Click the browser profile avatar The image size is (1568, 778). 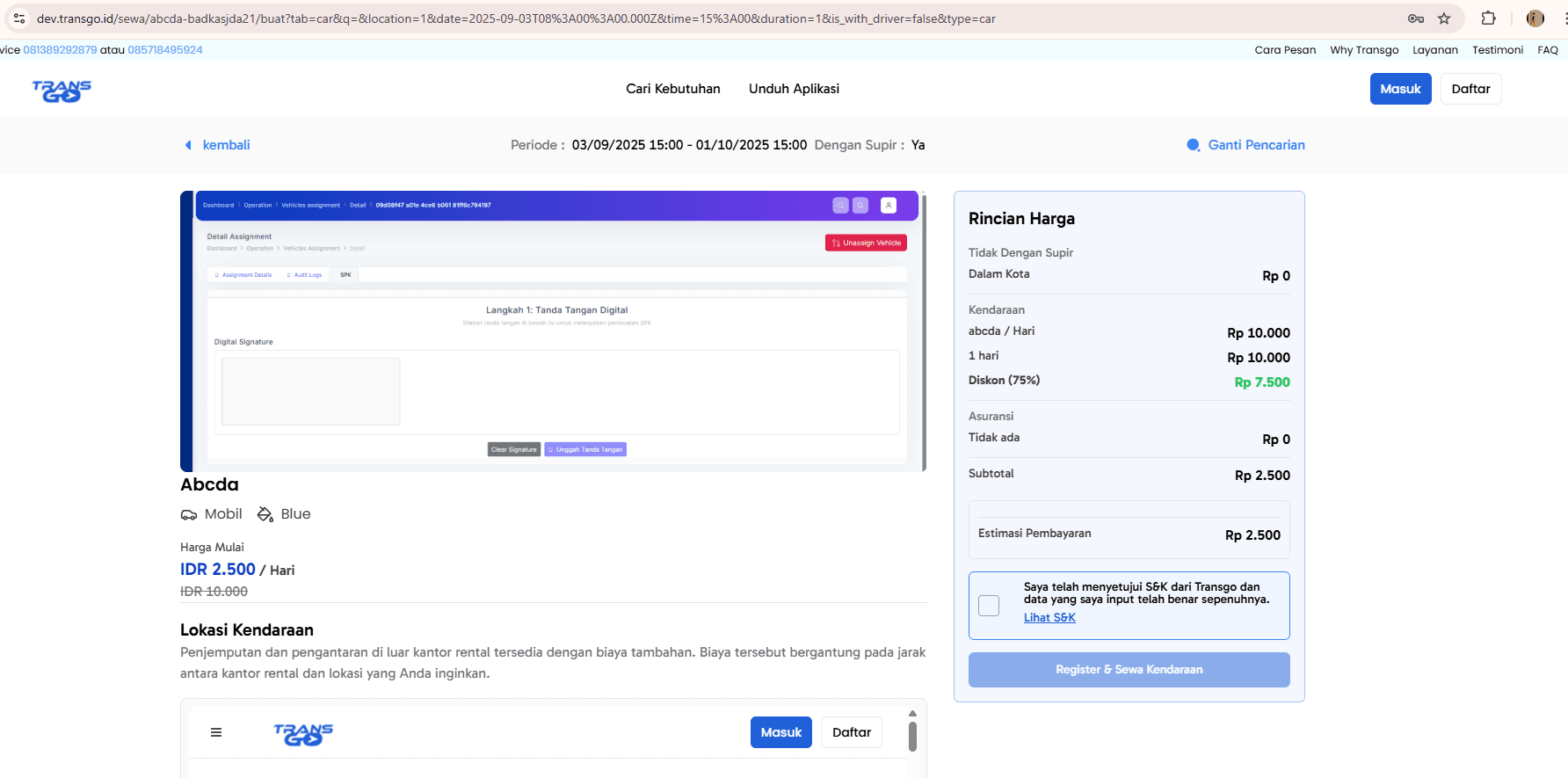point(1535,18)
